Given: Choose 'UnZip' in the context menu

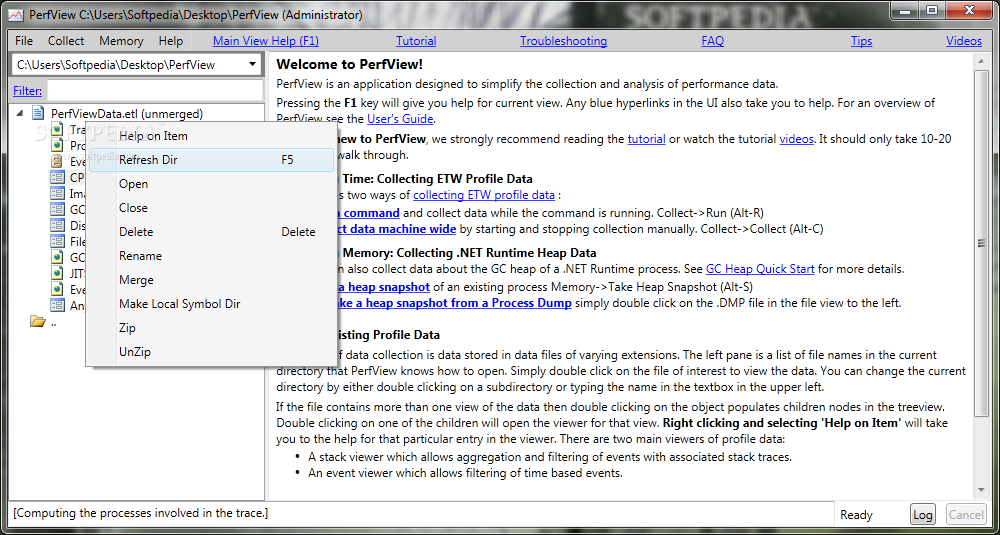Looking at the screenshot, I should click(211, 352).
